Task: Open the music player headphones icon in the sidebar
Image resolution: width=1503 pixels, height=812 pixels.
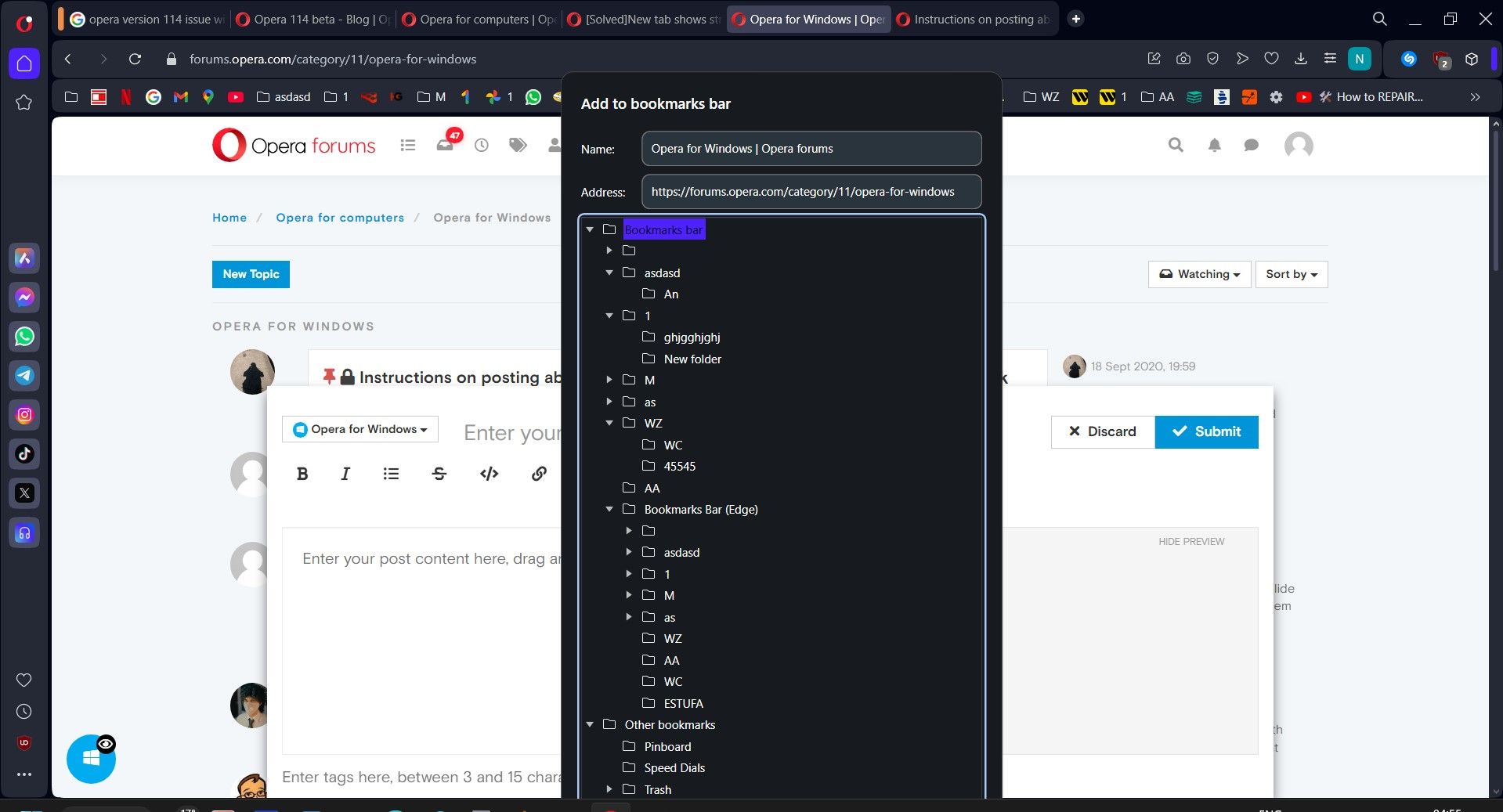Action: click(24, 533)
